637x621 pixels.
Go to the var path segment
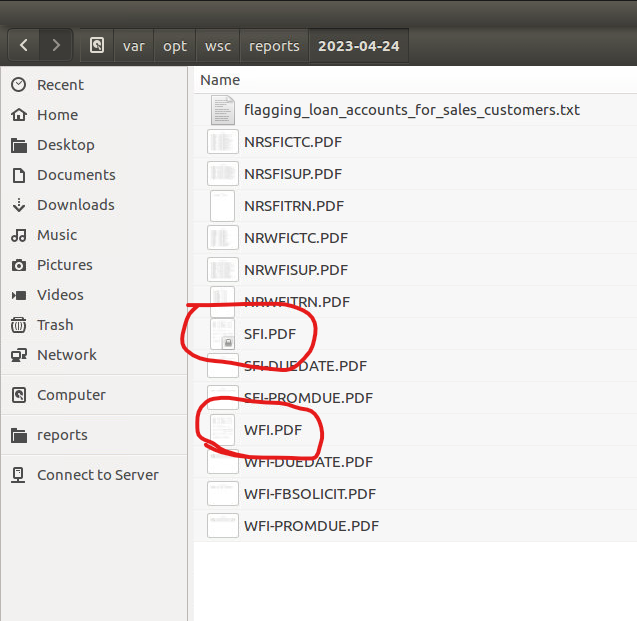pos(133,46)
